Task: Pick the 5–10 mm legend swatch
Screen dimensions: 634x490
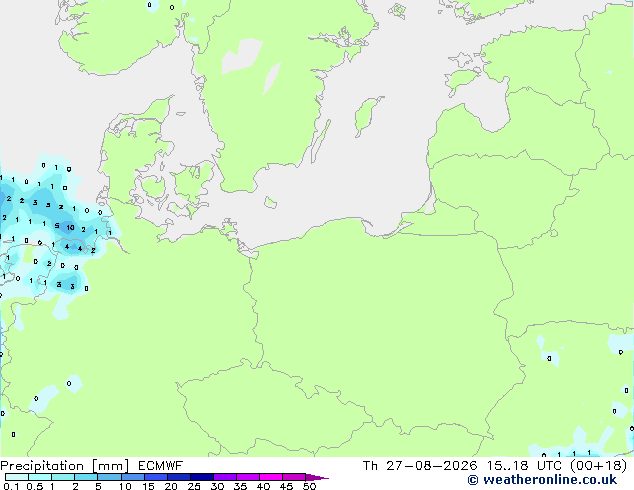Action: 109,477
